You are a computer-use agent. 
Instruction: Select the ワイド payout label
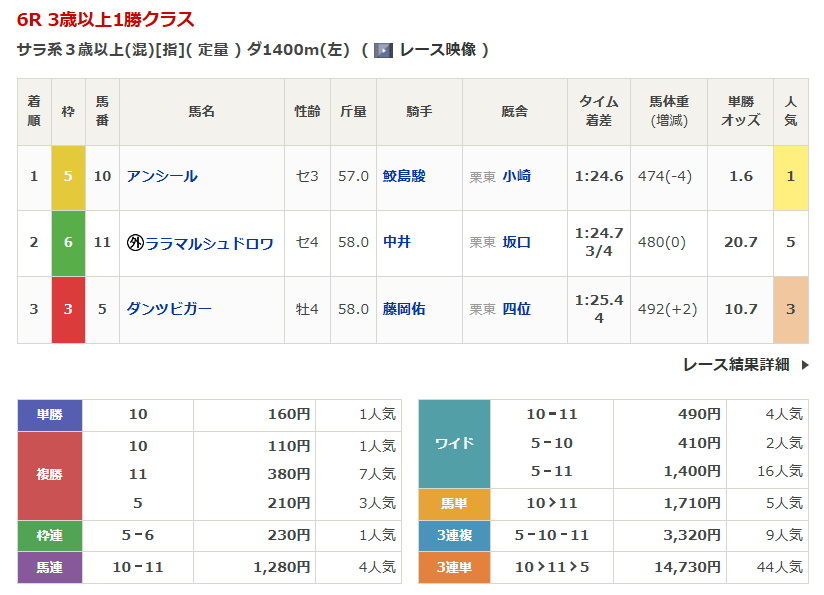click(x=454, y=443)
